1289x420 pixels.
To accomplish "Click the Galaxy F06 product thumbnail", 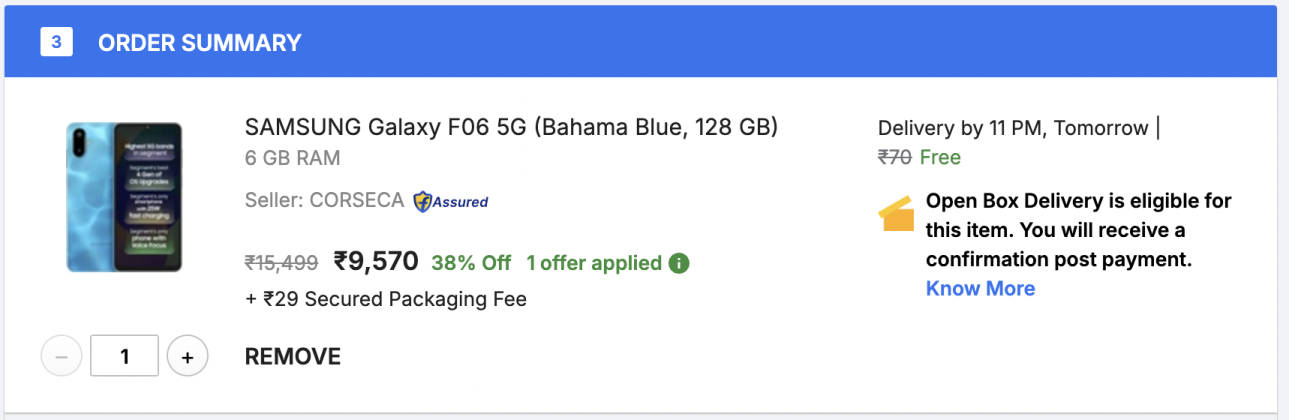I will [124, 197].
